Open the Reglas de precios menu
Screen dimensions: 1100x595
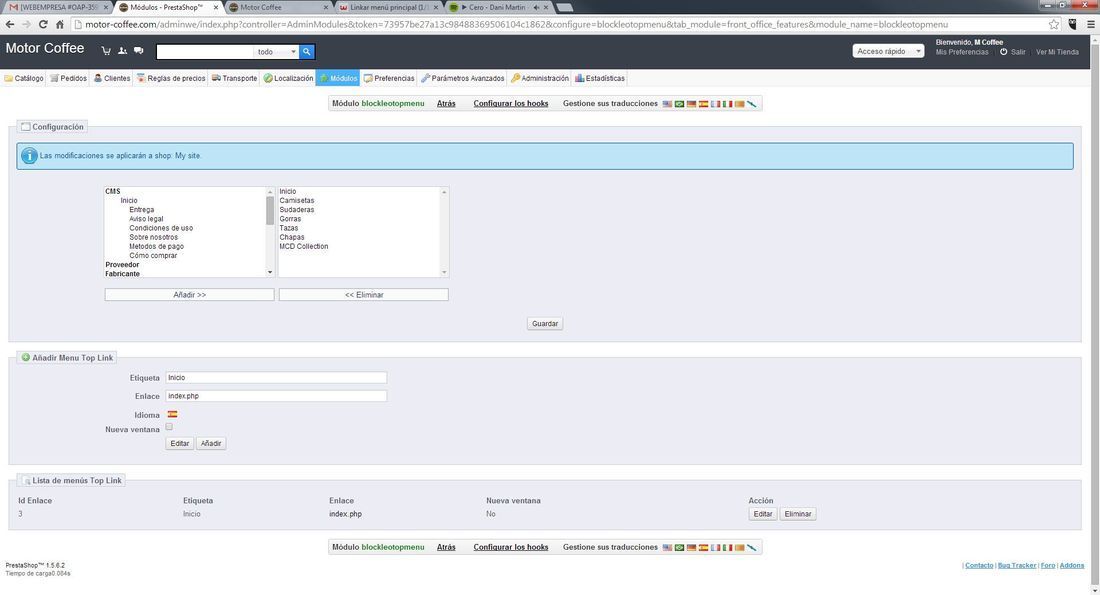click(170, 78)
